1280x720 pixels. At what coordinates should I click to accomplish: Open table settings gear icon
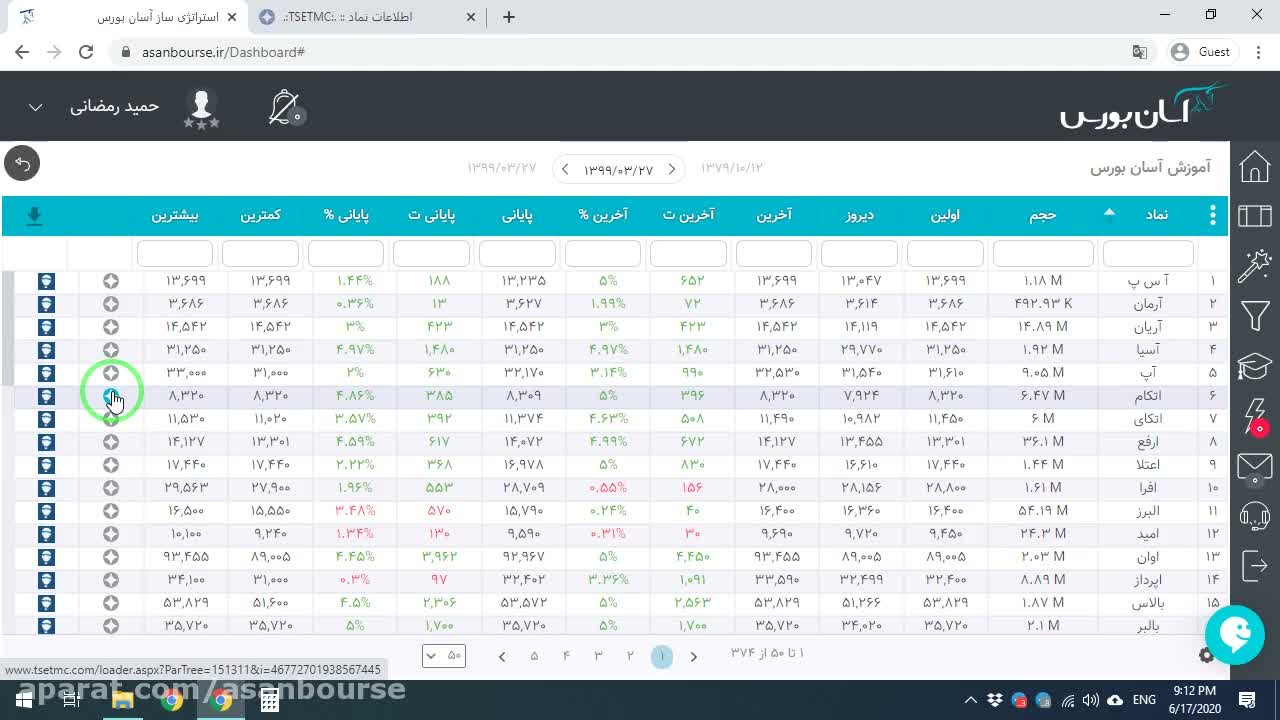point(1207,655)
